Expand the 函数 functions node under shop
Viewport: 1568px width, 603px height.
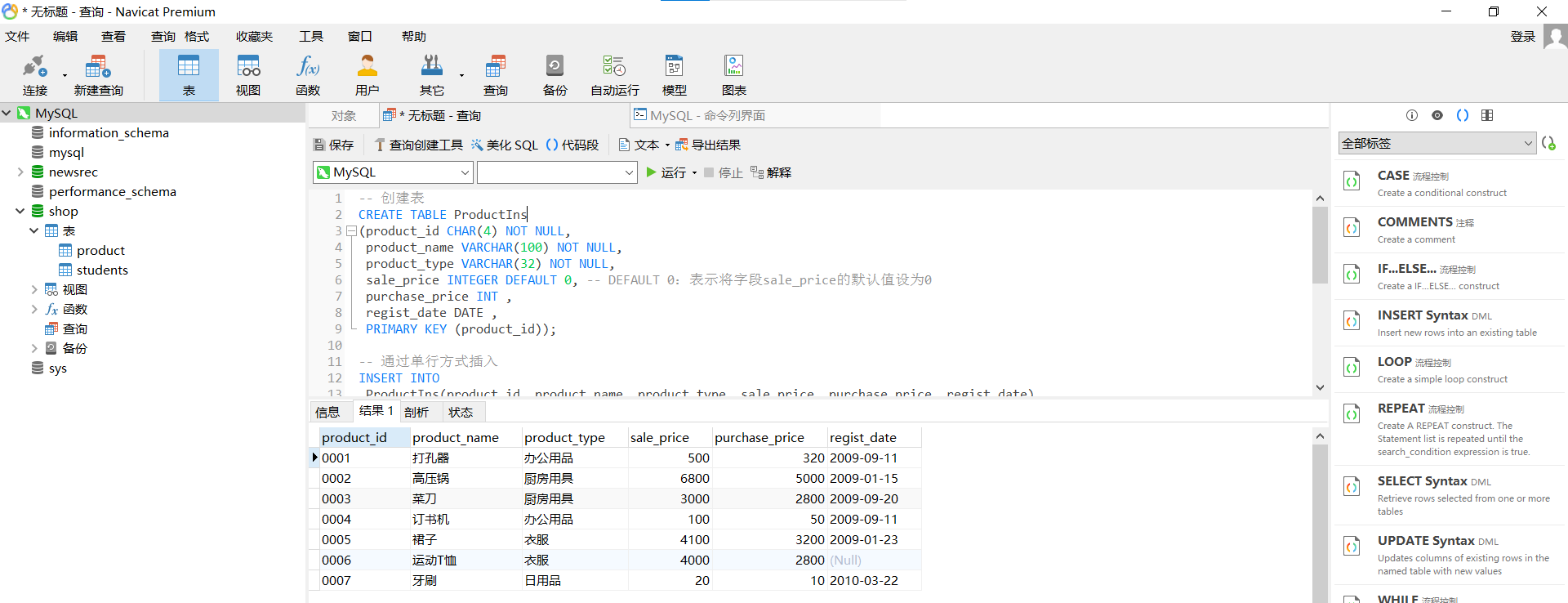coord(34,310)
